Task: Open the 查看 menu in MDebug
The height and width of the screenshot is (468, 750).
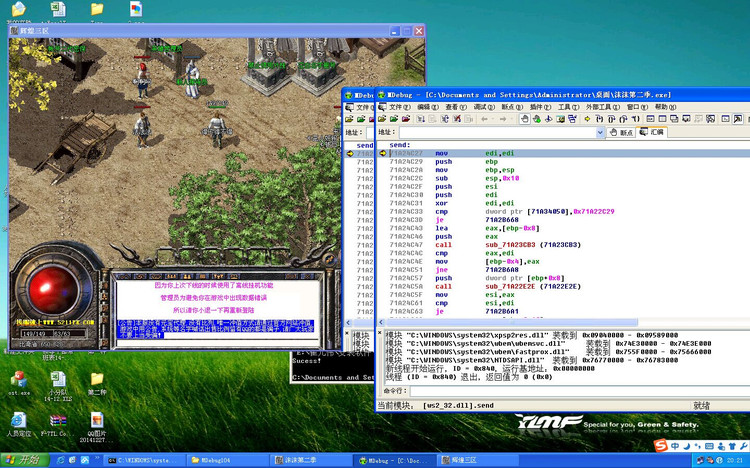Action: coord(455,107)
